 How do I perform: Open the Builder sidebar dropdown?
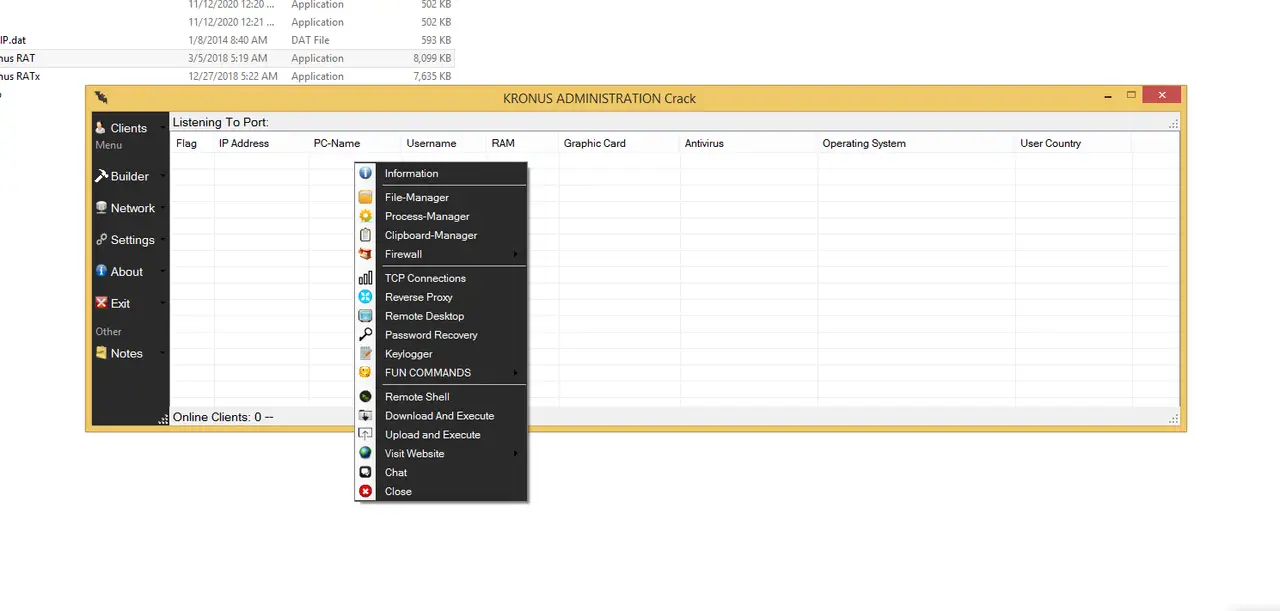pos(162,176)
